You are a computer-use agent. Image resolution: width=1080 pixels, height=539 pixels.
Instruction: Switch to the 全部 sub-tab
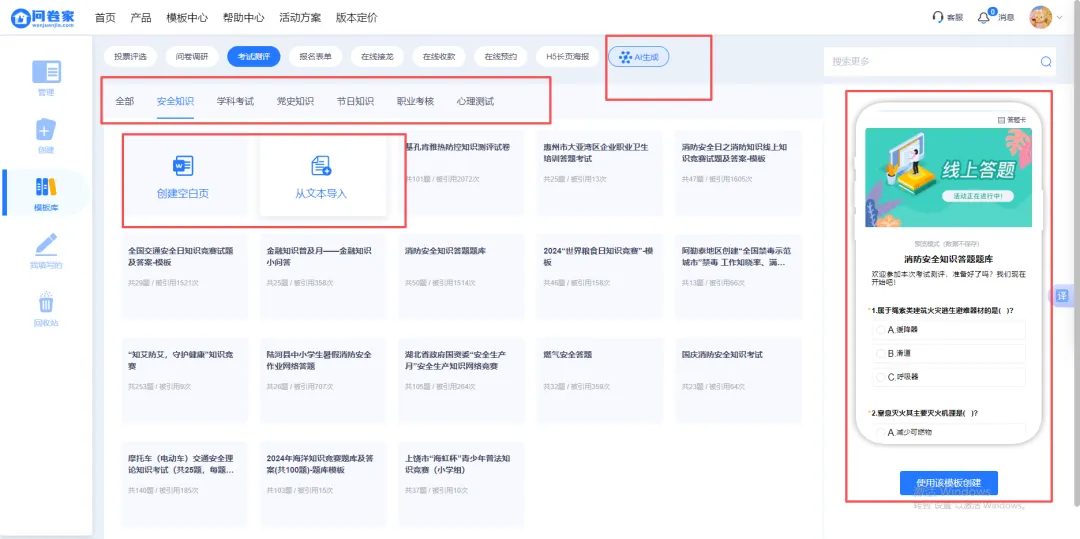click(x=125, y=101)
